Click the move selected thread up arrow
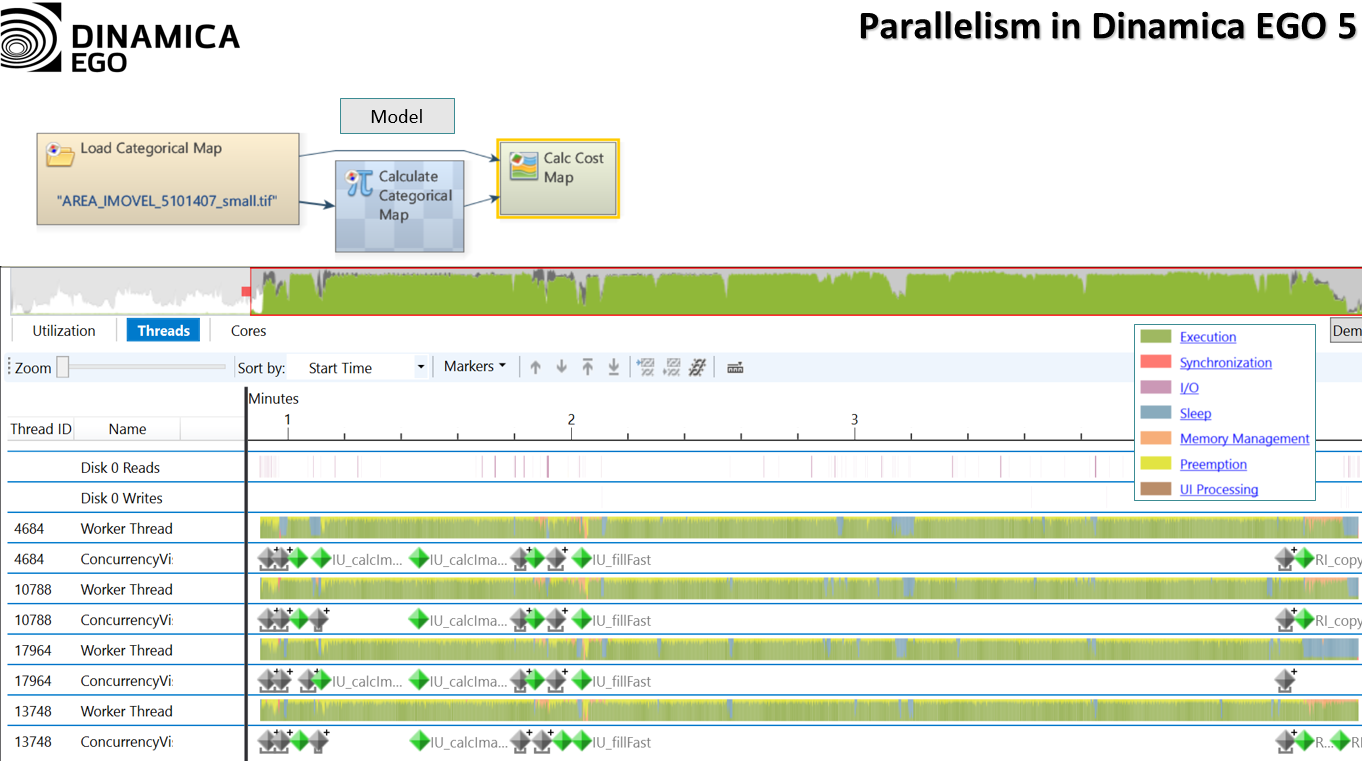The width and height of the screenshot is (1367, 761). coord(536,367)
